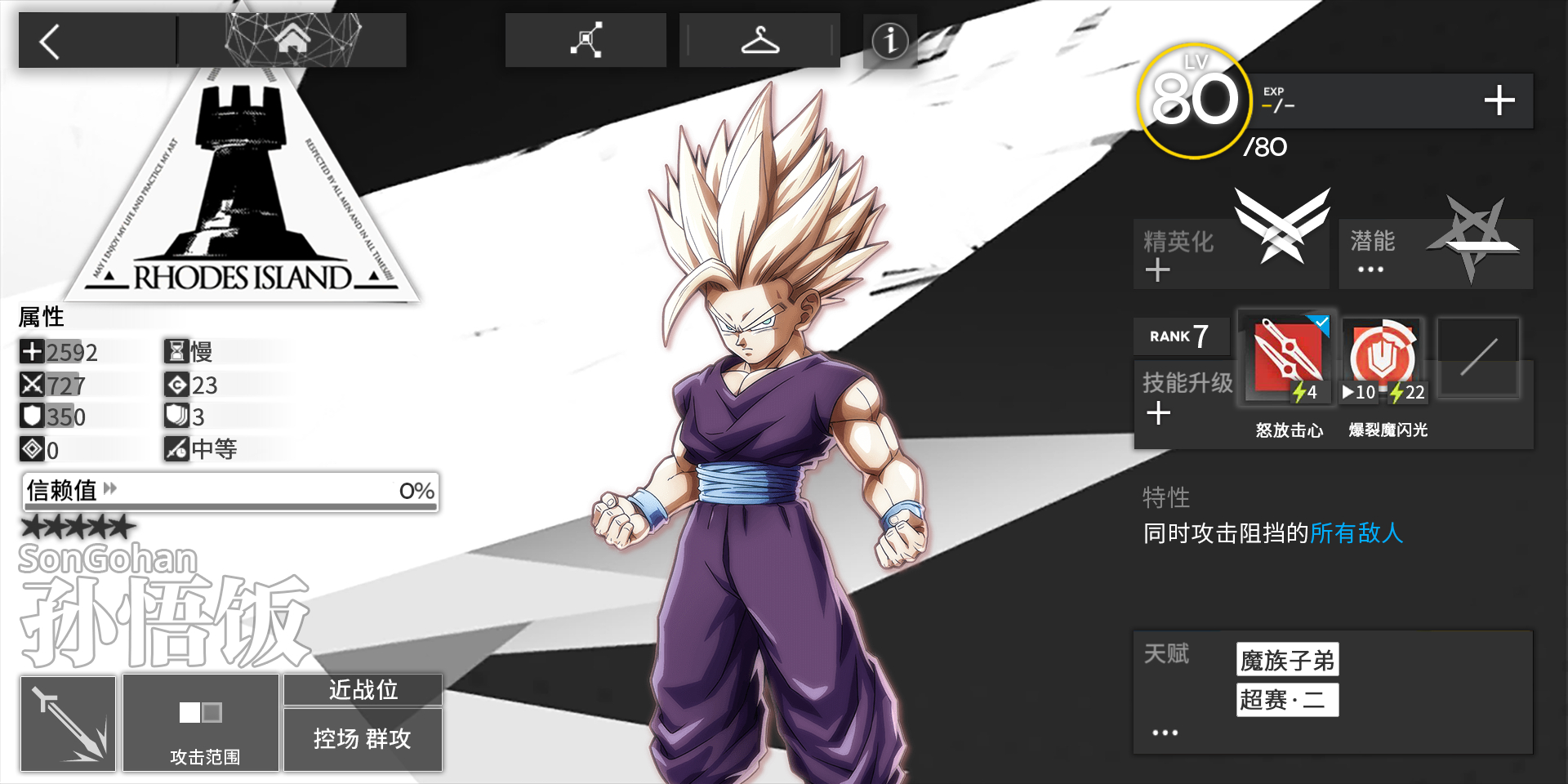1568x784 pixels.
Task: Click the deployment cost stat icon
Action: tap(176, 384)
